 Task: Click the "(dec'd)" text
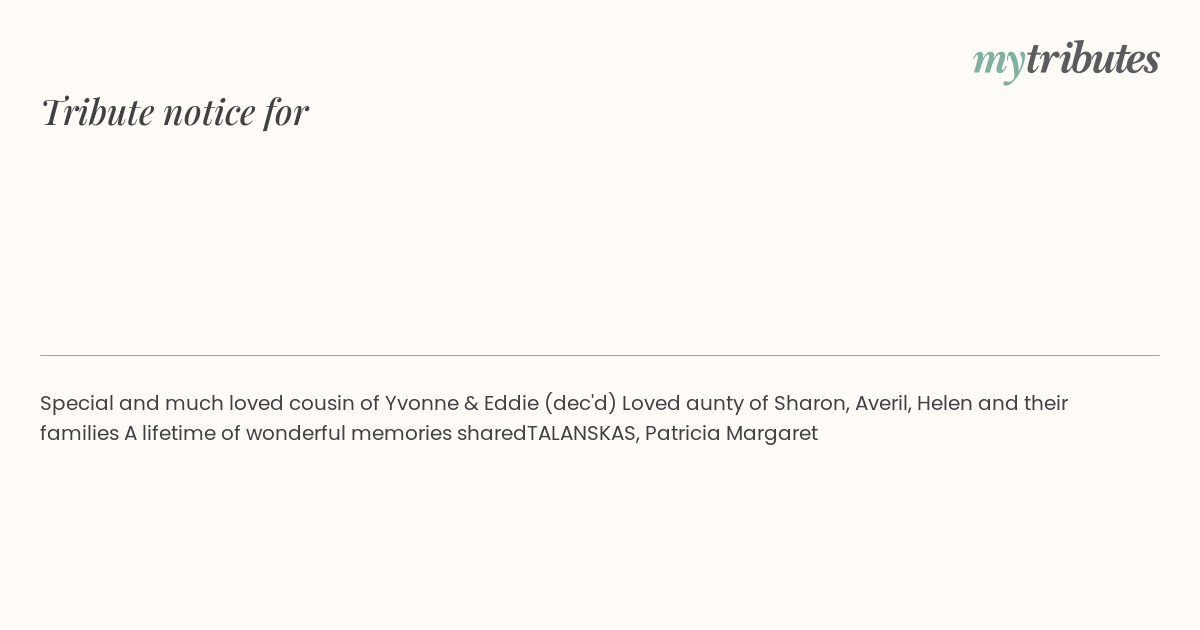[580, 404]
